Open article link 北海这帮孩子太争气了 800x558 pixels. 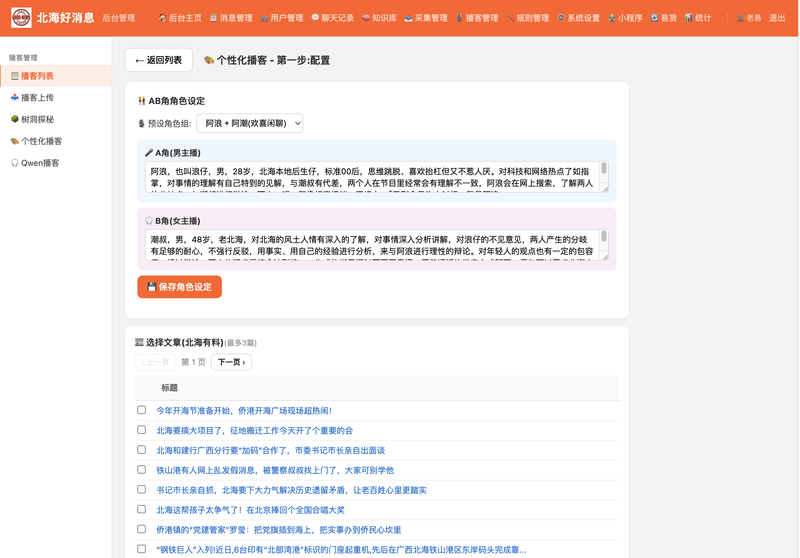(251, 510)
